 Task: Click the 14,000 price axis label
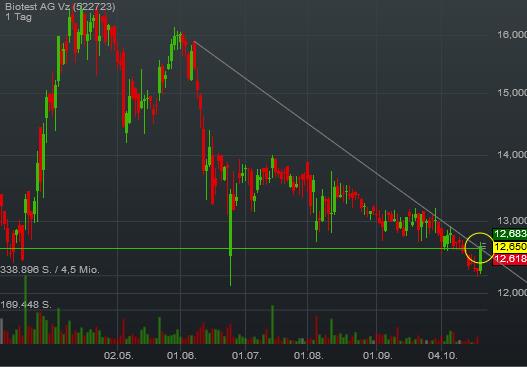pyautogui.click(x=512, y=154)
